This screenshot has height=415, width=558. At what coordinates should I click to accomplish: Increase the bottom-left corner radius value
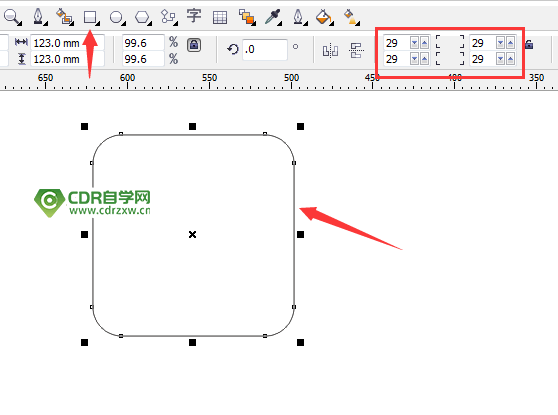[424, 58]
